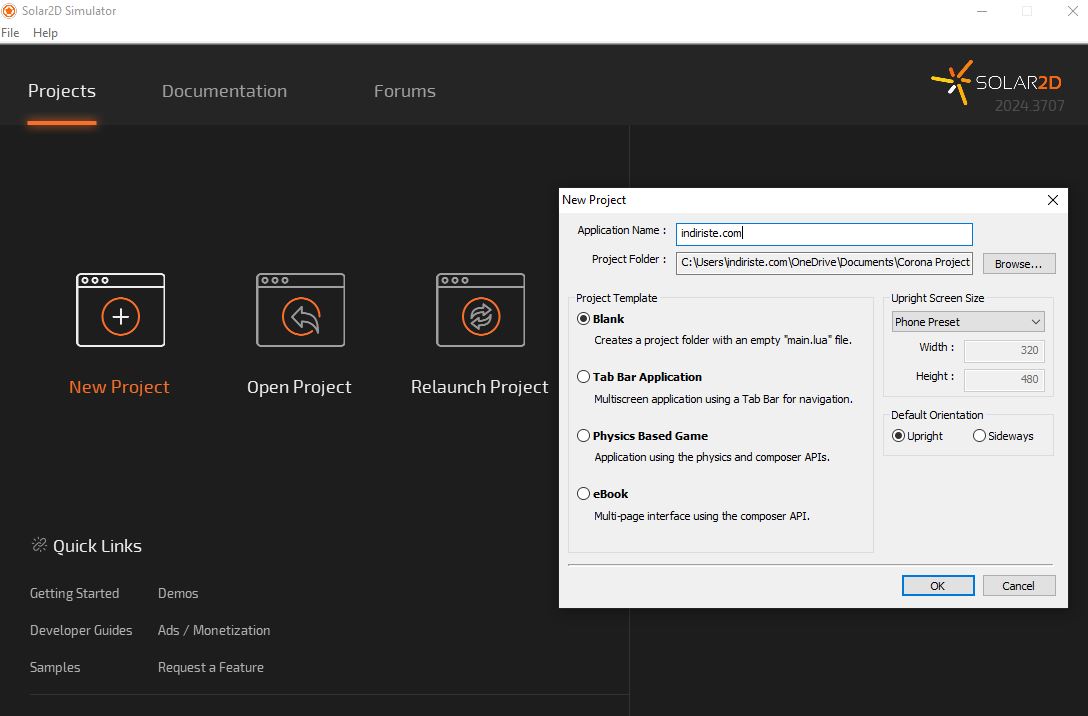
Task: Click the New Project label
Action: (x=119, y=387)
